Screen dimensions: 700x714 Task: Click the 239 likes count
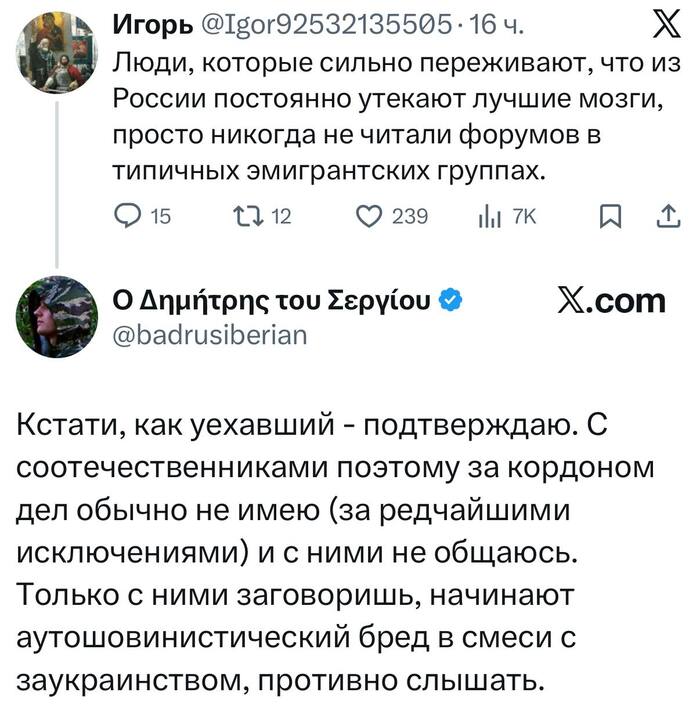(410, 216)
